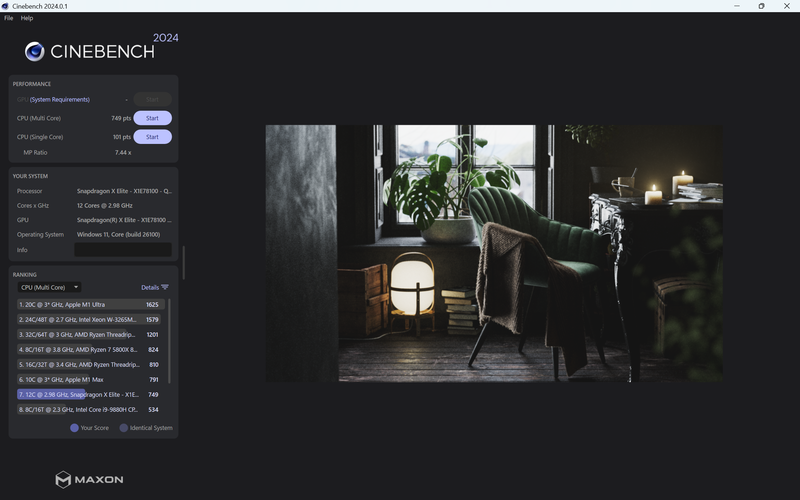Click the Operating System Windows 11 value
This screenshot has width=800, height=500.
point(118,235)
